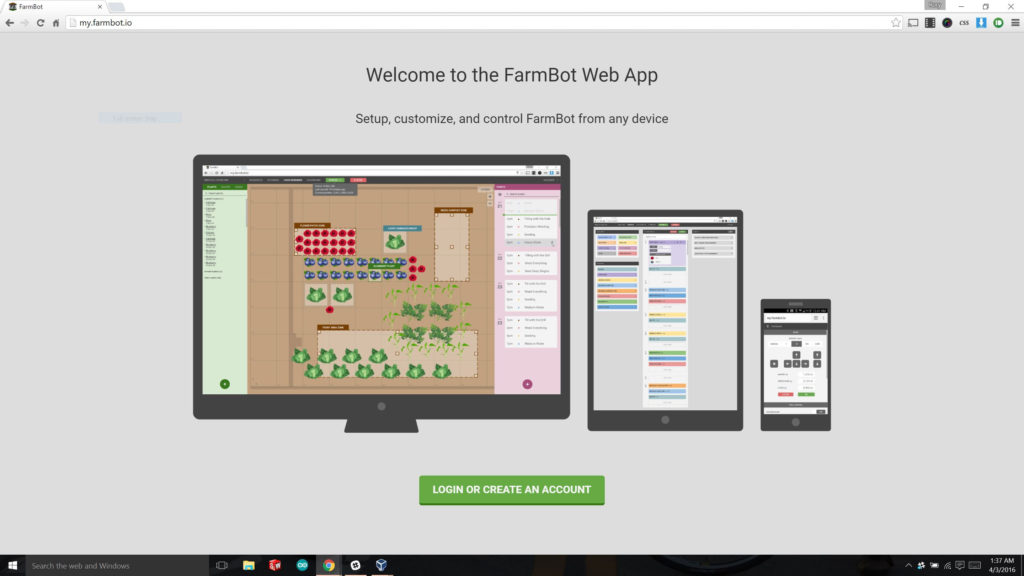This screenshot has width=1024, height=576.
Task: Open the Action Center notifications icon
Action: point(960,566)
